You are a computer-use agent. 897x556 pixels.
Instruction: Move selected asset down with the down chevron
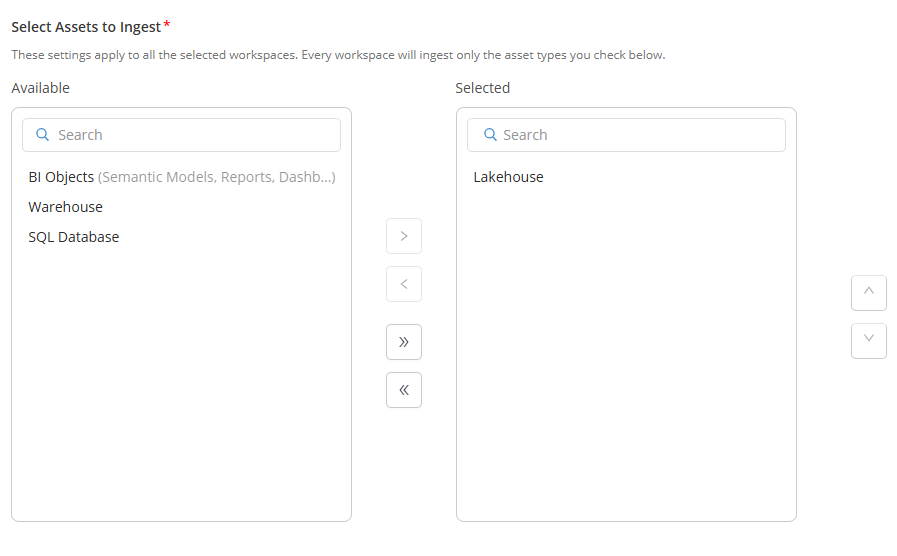[868, 341]
